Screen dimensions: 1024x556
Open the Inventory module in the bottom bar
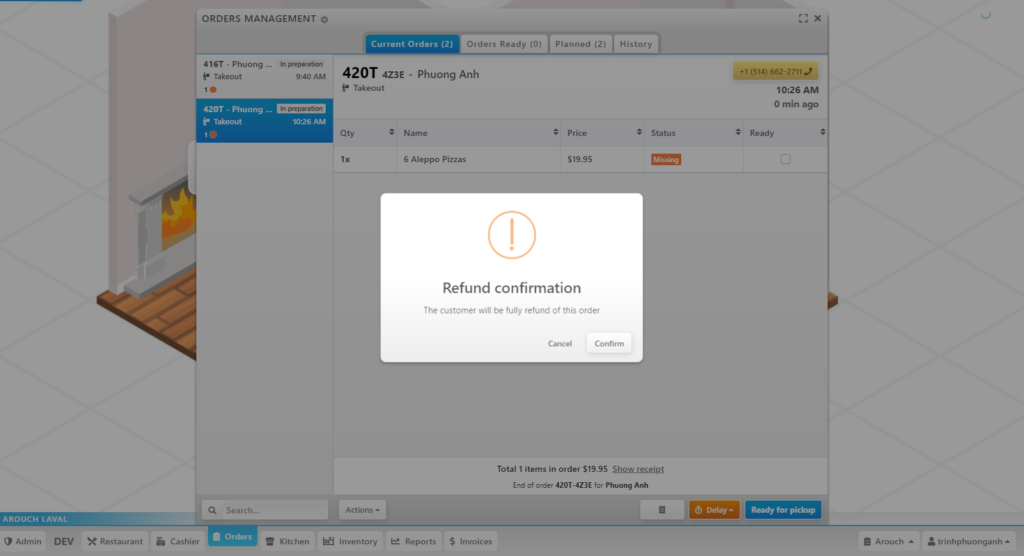[350, 541]
